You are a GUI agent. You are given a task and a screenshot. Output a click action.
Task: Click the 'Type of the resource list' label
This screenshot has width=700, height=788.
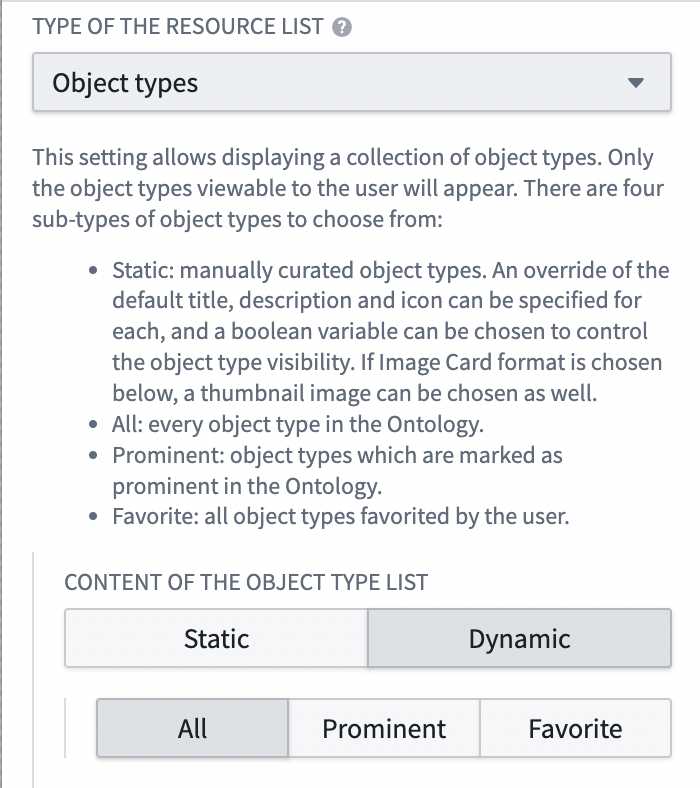[178, 27]
